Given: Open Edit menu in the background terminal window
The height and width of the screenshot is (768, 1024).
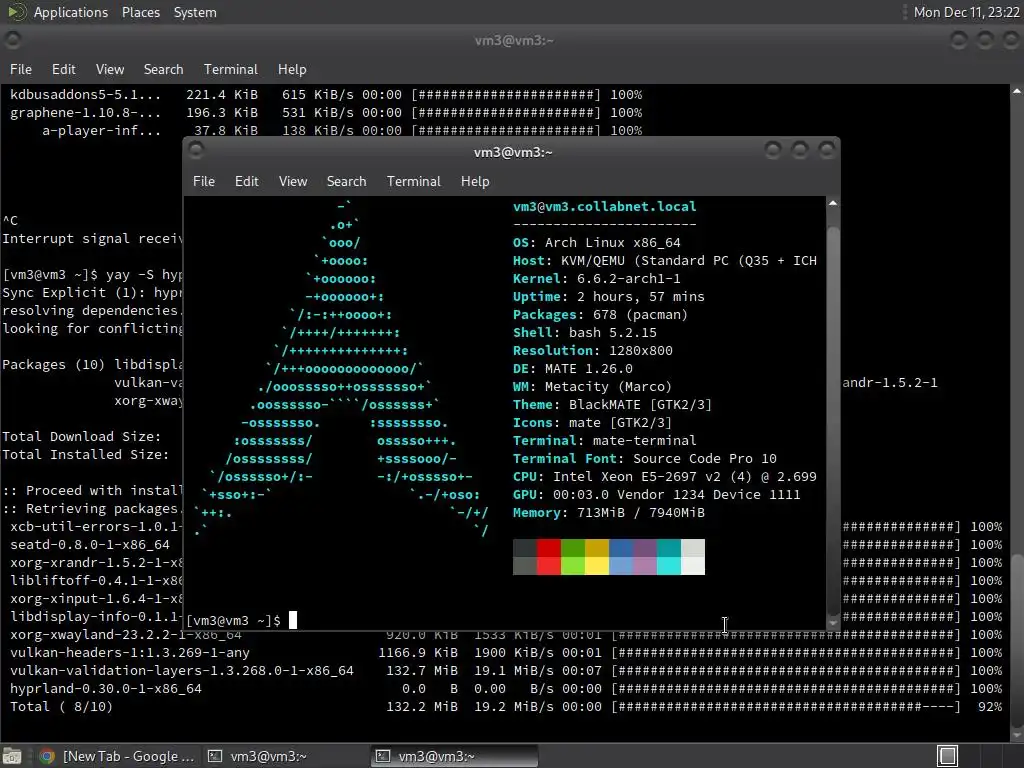Looking at the screenshot, I should coord(63,69).
